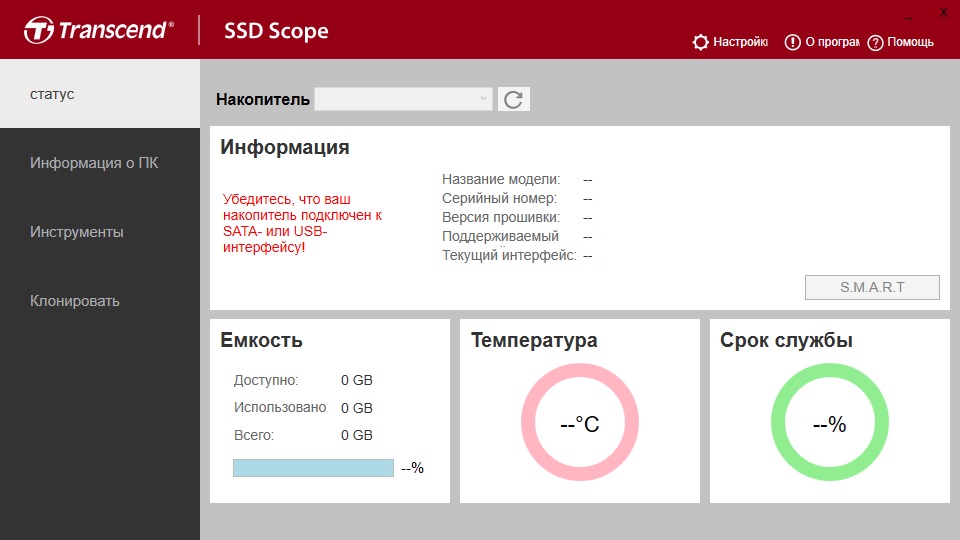Click the refresh drive list icon

(x=513, y=99)
